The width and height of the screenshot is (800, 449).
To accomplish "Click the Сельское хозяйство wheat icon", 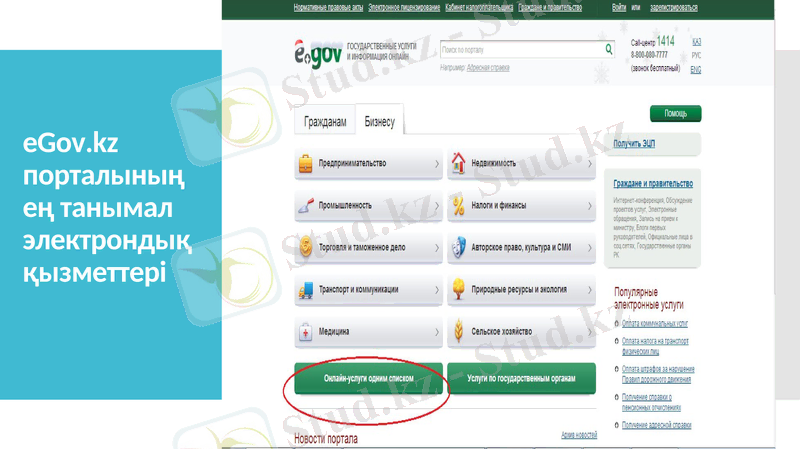I will pos(458,331).
